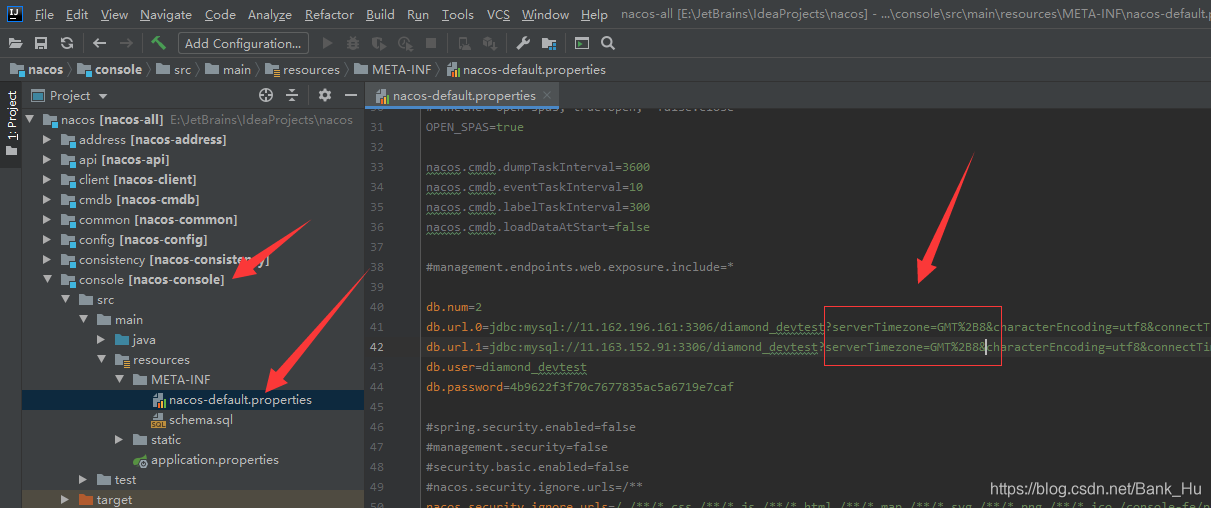Viewport: 1211px width, 508px height.
Task: Click the locate/scroll-from-source crosshair icon
Action: pyautogui.click(x=266, y=95)
